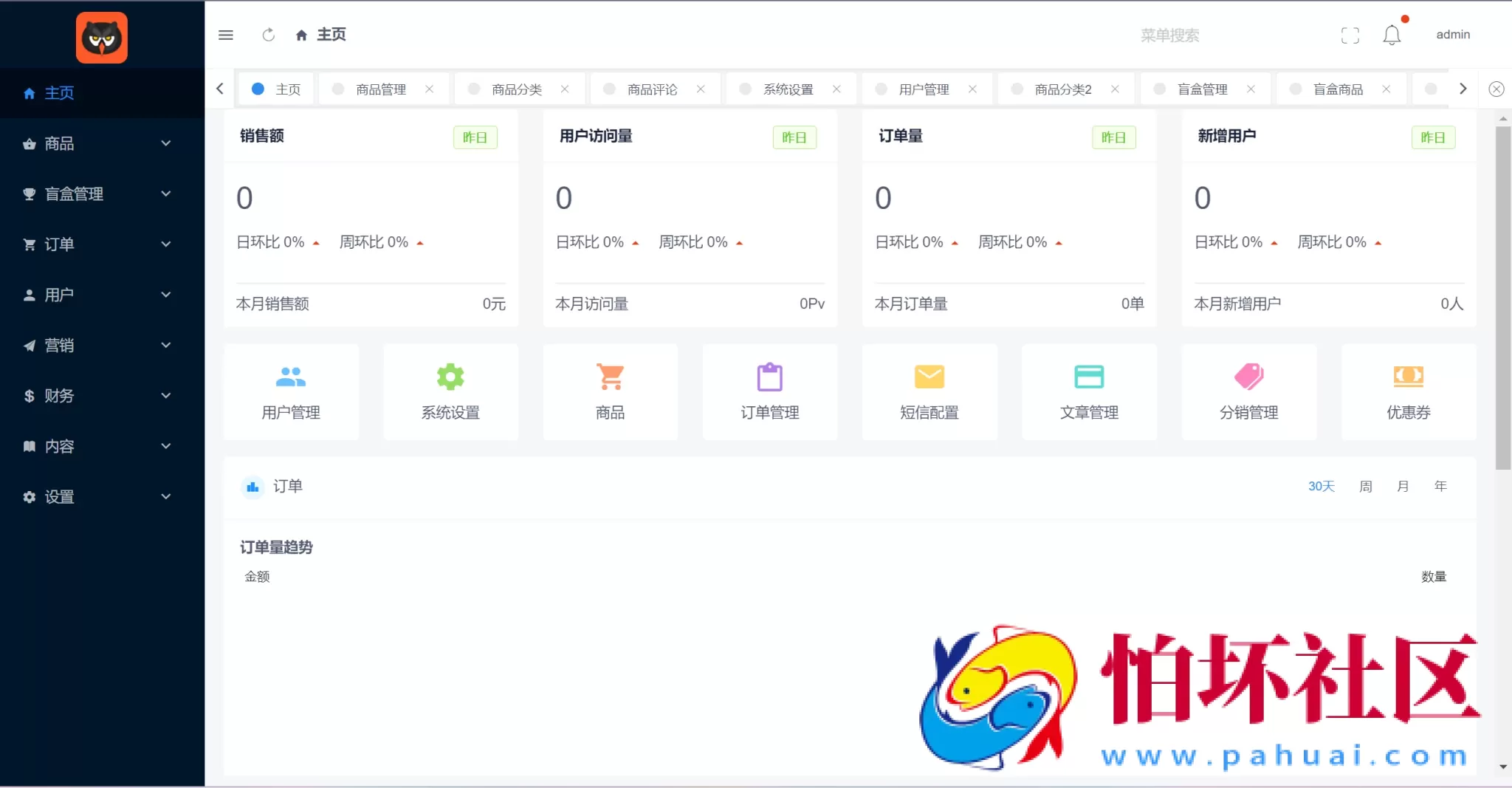Click inside the 菜单搜索 search field
The height and width of the screenshot is (788, 1512).
1169,35
